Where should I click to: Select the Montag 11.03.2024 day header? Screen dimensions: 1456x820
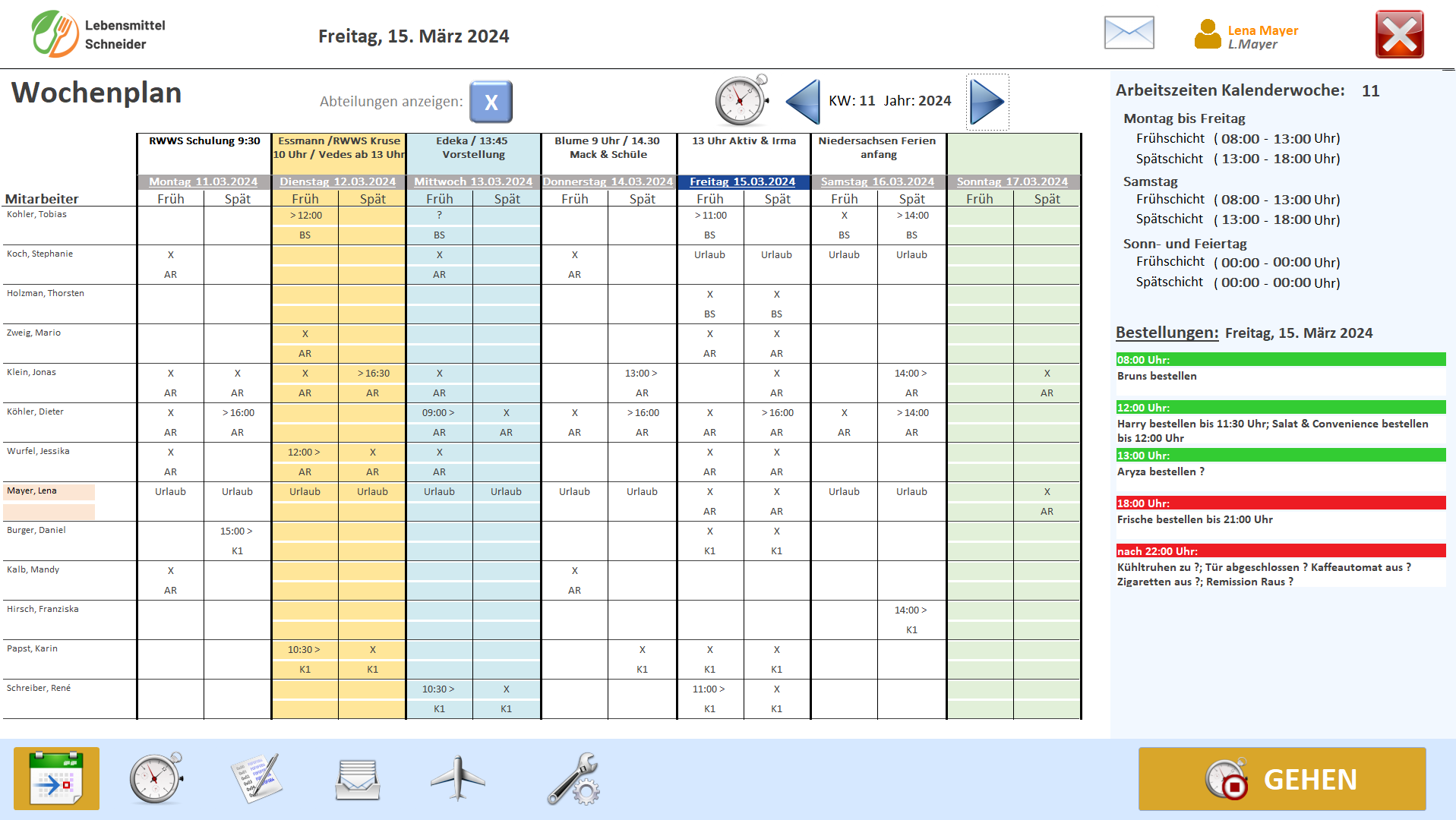point(203,181)
